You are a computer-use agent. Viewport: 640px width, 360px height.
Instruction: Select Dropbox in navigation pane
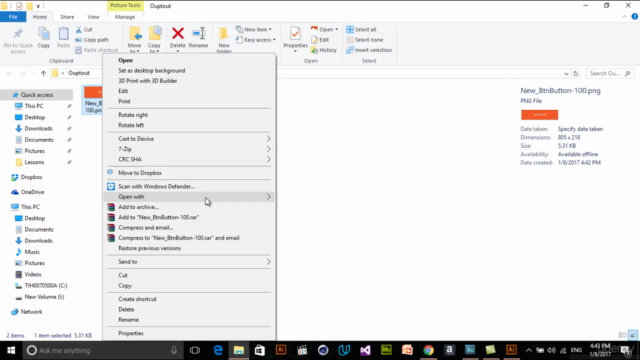tap(31, 177)
